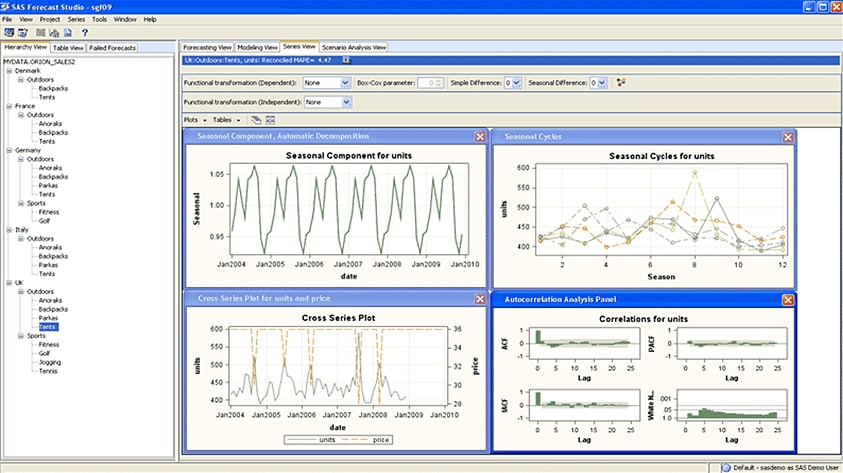Select the Series View tab
The image size is (843, 473).
(x=299, y=47)
